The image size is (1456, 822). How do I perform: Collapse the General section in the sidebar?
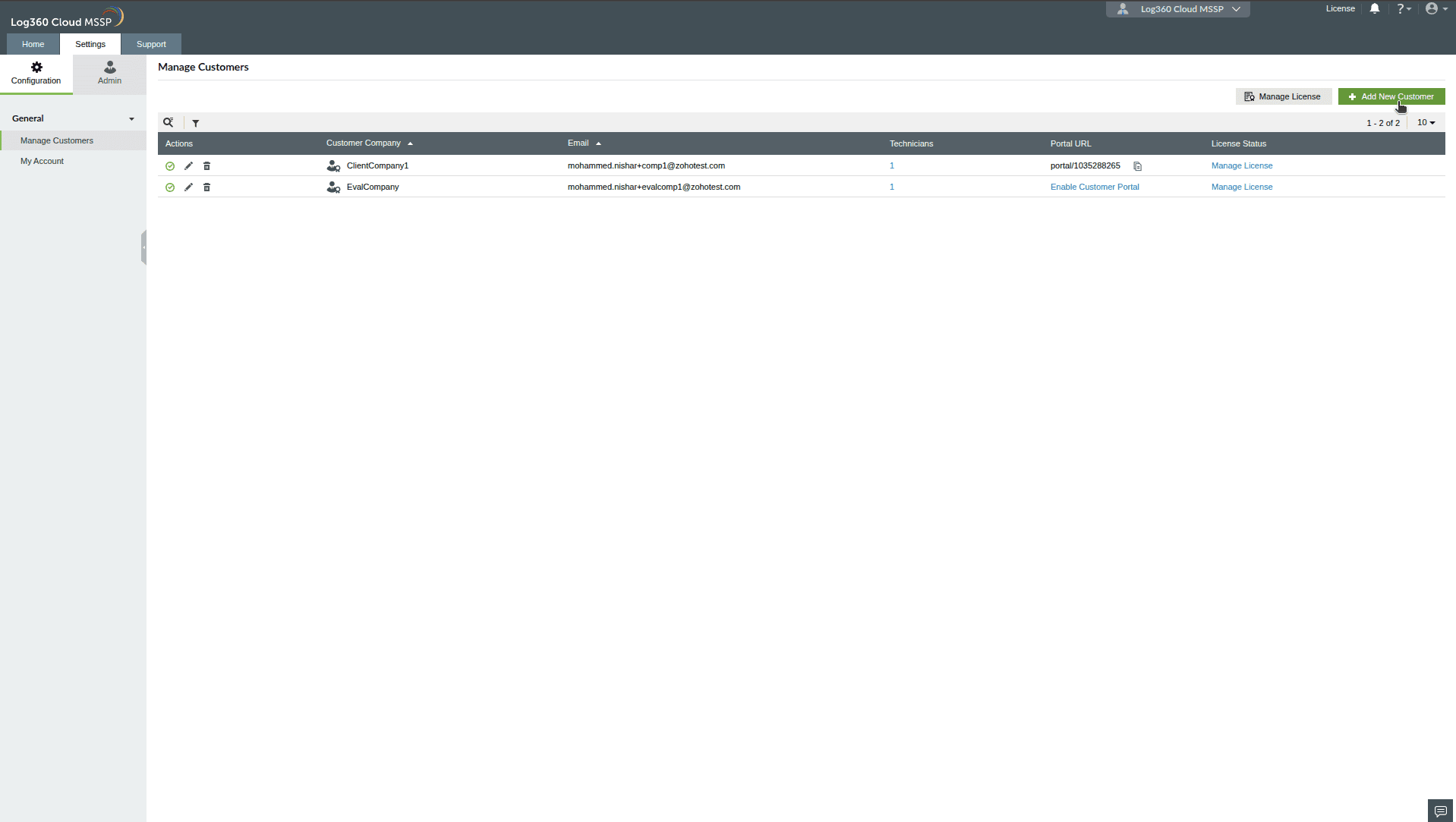131,118
